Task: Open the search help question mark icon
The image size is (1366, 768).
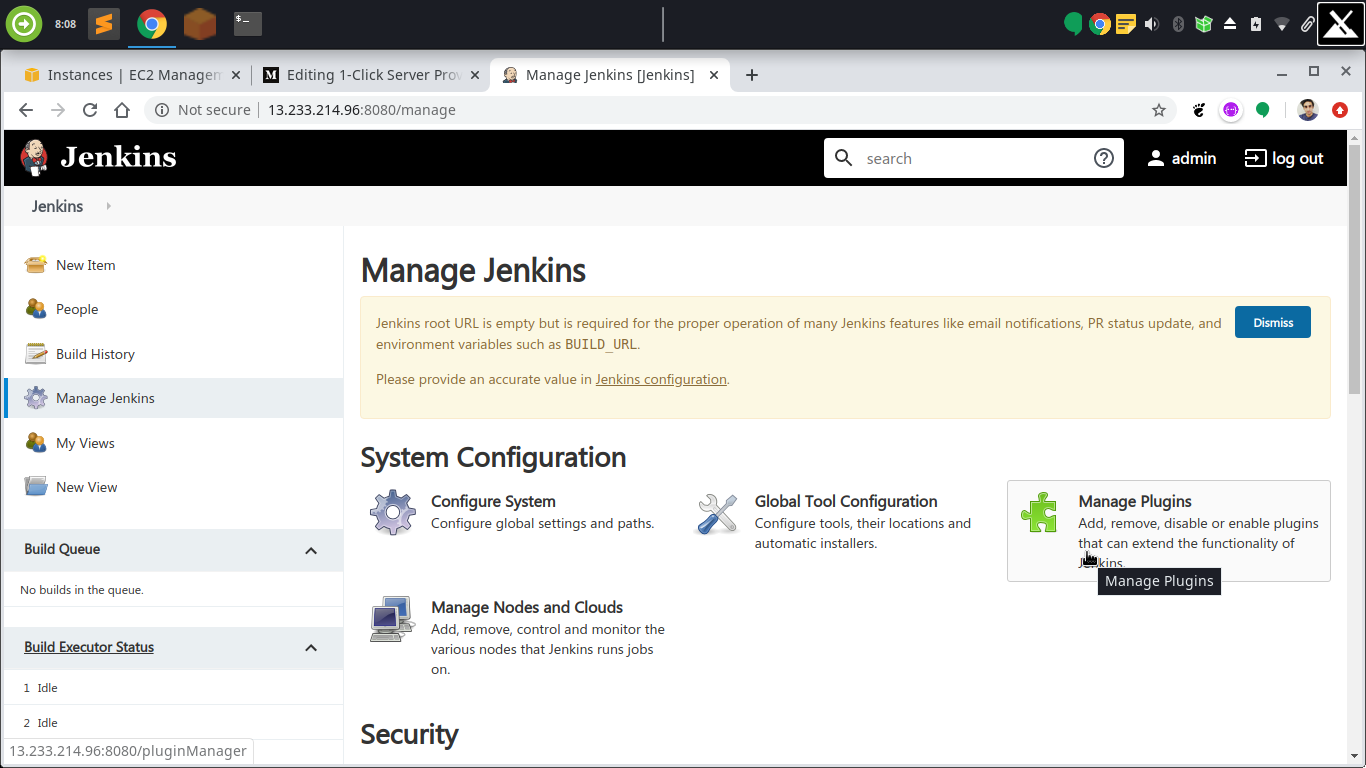Action: (x=1103, y=157)
